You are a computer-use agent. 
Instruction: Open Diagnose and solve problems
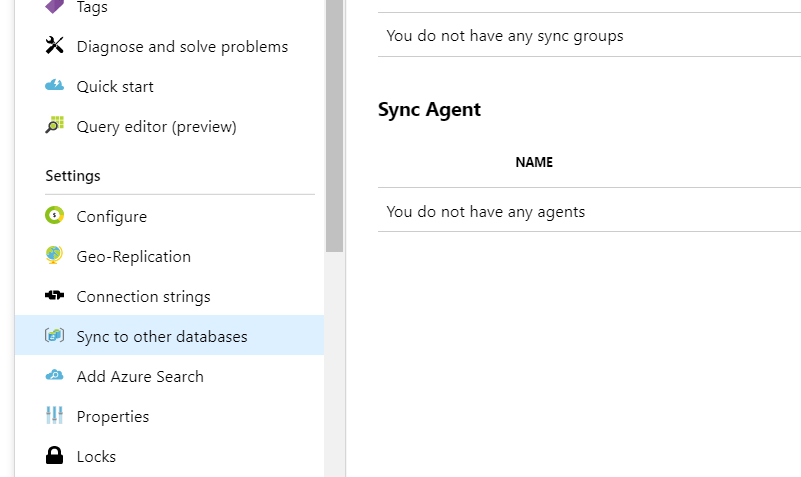point(169,46)
